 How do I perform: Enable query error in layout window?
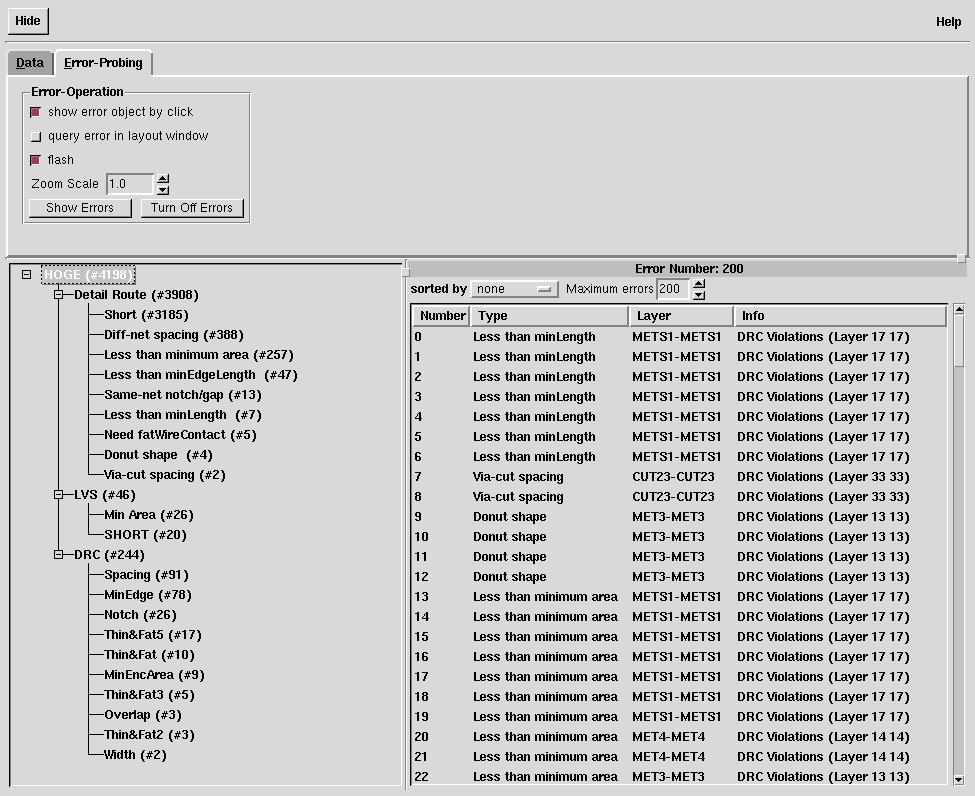click(36, 136)
